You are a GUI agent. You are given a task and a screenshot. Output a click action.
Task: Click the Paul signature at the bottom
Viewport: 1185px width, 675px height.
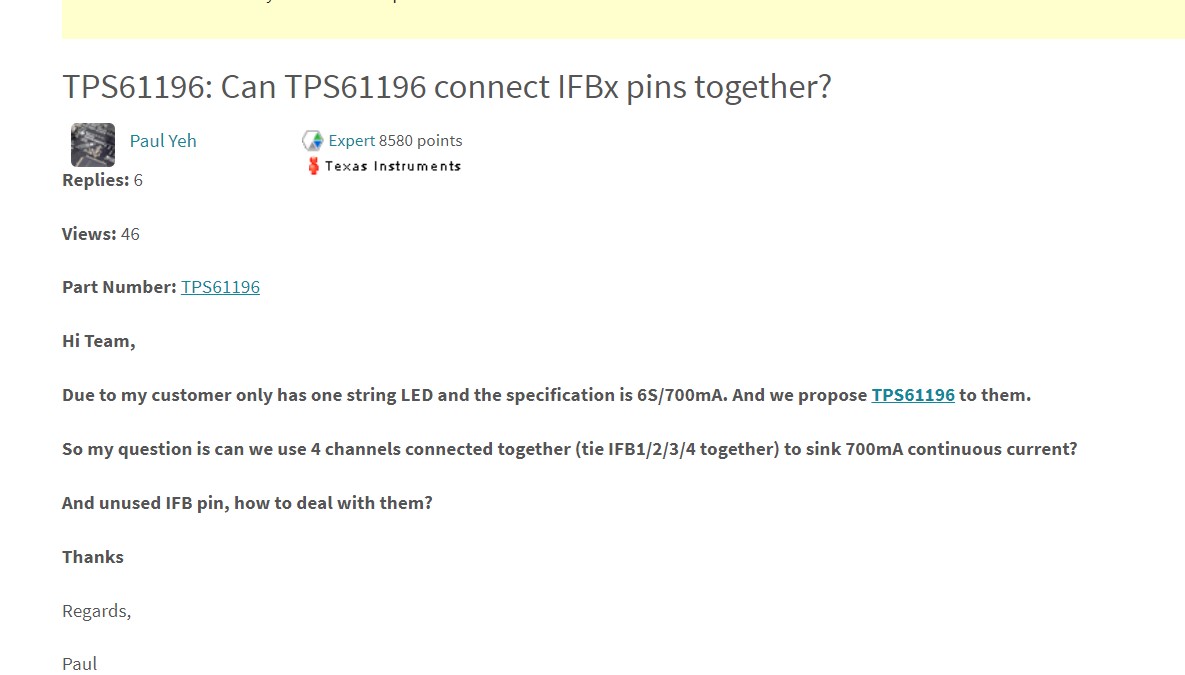pos(79,664)
